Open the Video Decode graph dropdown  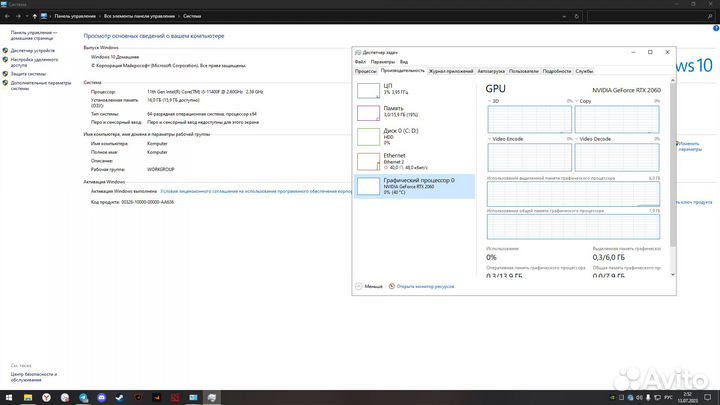pos(577,139)
